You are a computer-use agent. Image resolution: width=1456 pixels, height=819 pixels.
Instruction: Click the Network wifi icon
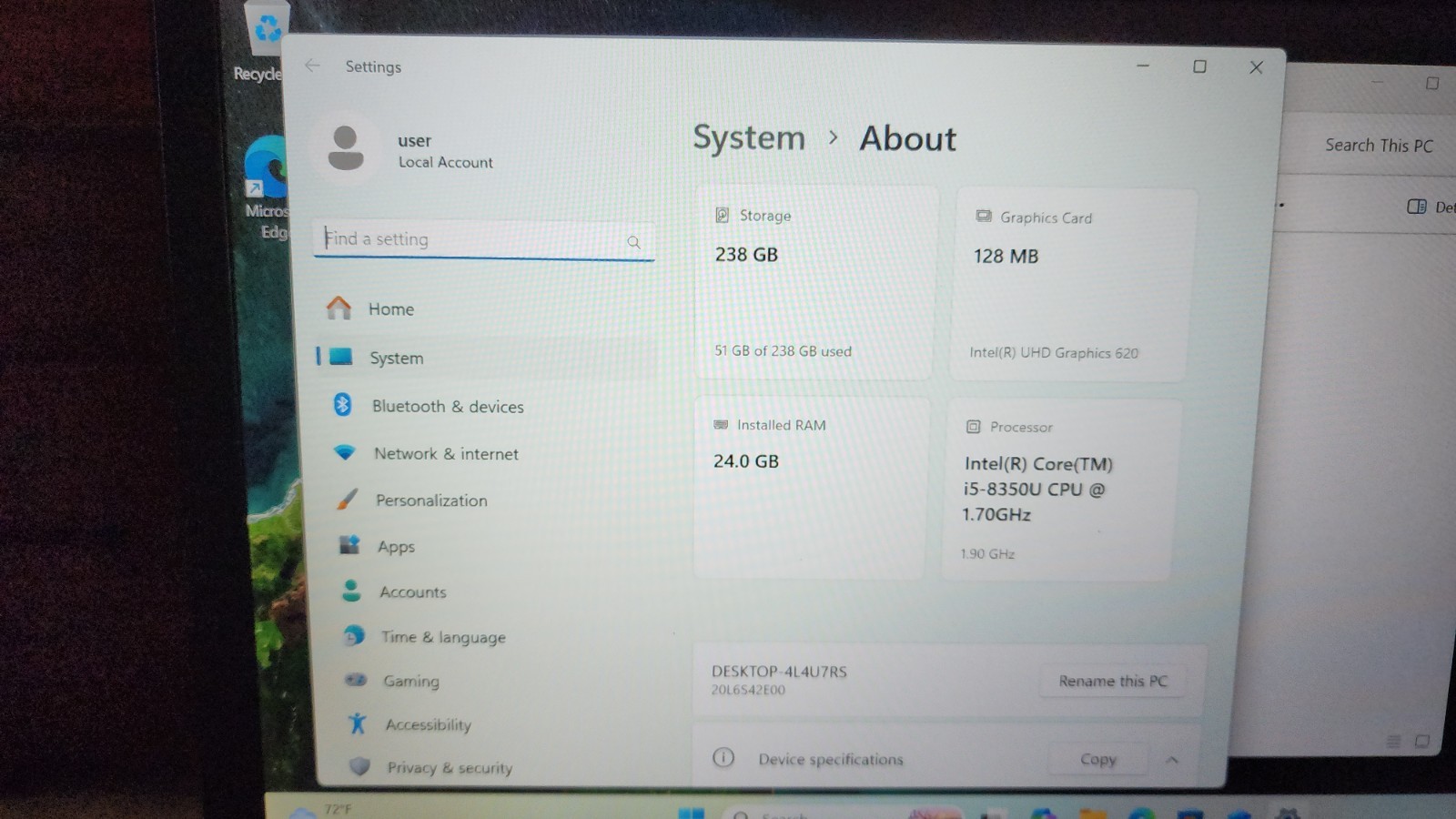[344, 452]
